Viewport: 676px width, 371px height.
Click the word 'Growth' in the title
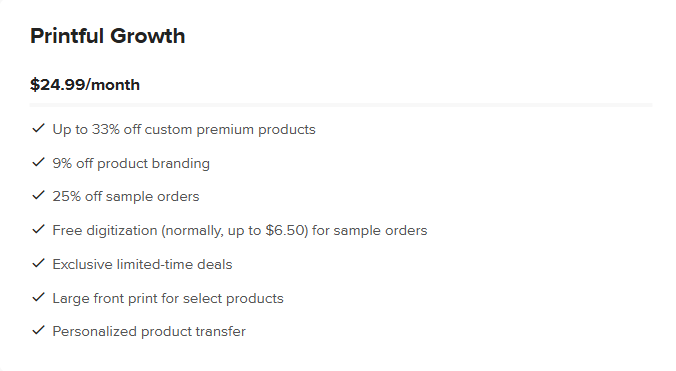[x=147, y=36]
